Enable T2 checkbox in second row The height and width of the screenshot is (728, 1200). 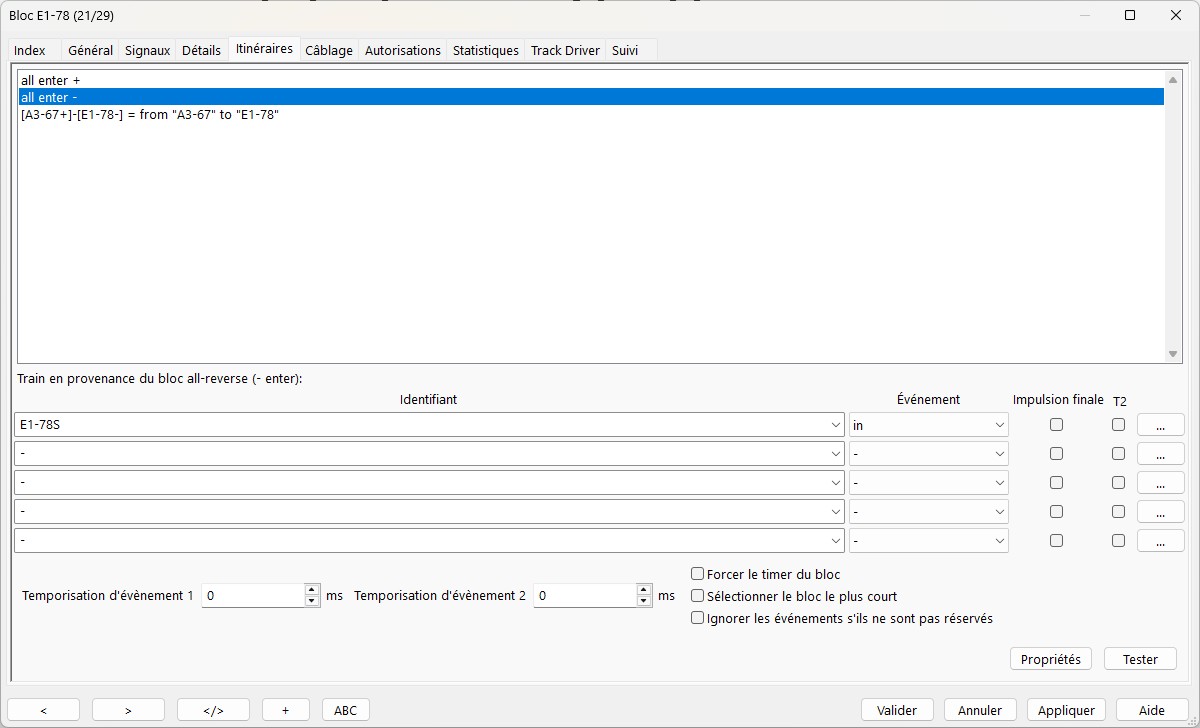(1118, 454)
